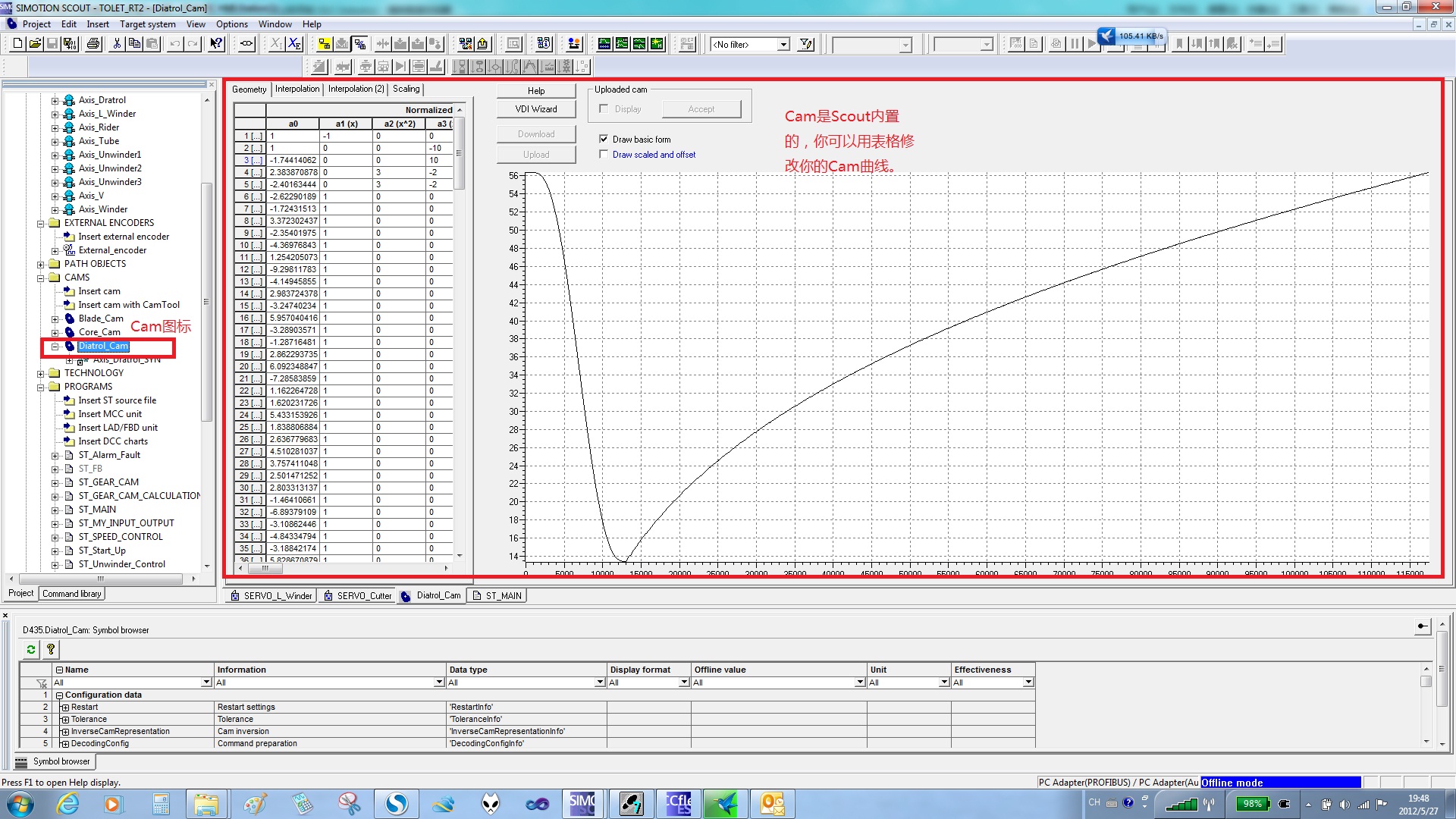The height and width of the screenshot is (819, 1456).
Task: Click the Open project folder icon
Action: (x=35, y=44)
